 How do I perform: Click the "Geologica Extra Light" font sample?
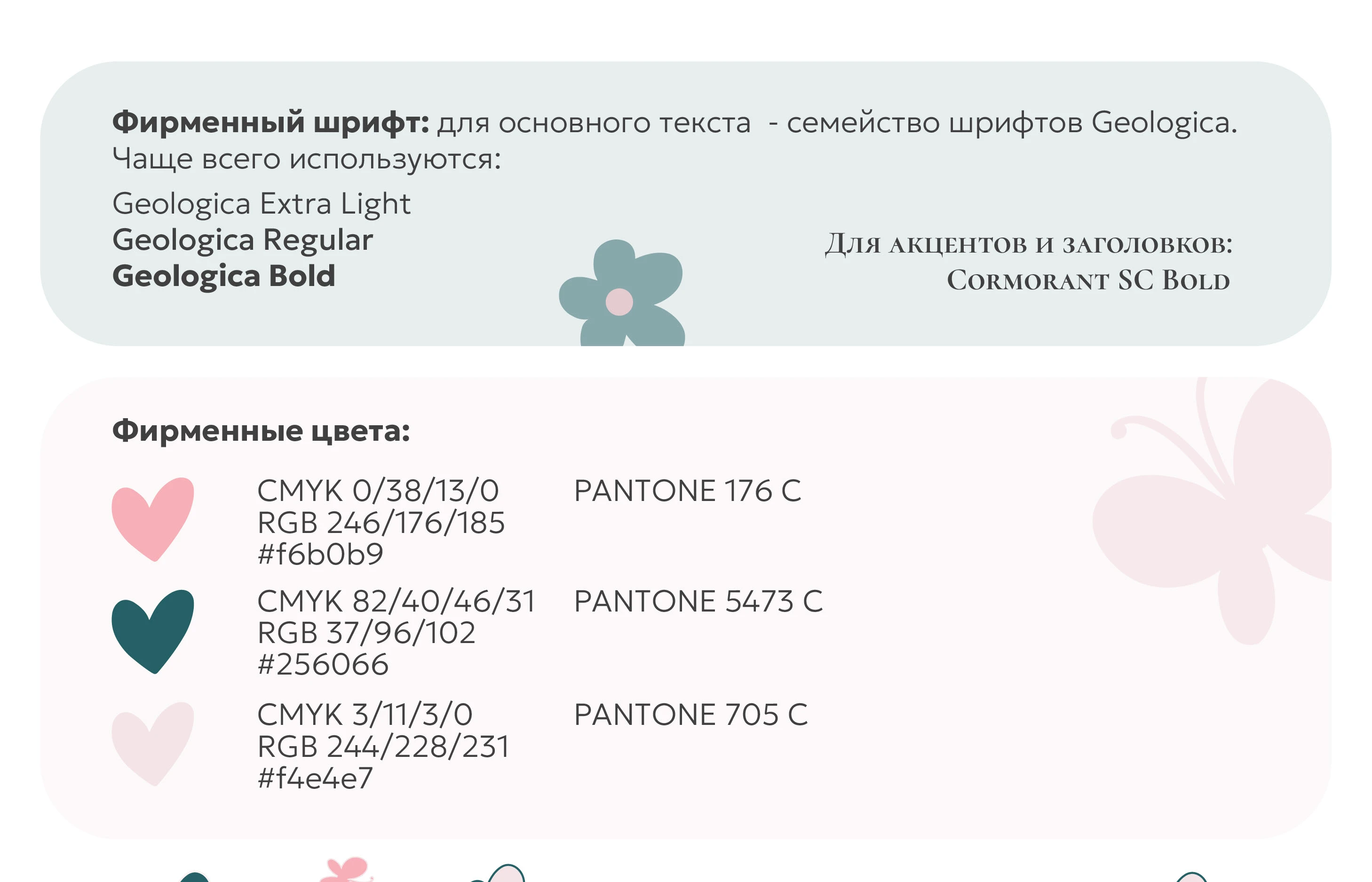click(261, 203)
